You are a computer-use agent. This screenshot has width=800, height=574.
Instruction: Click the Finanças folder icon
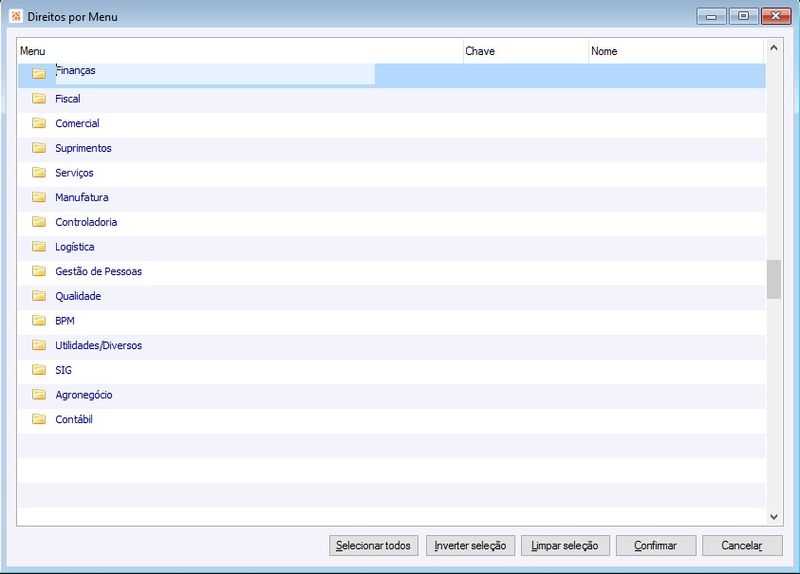pyautogui.click(x=39, y=73)
